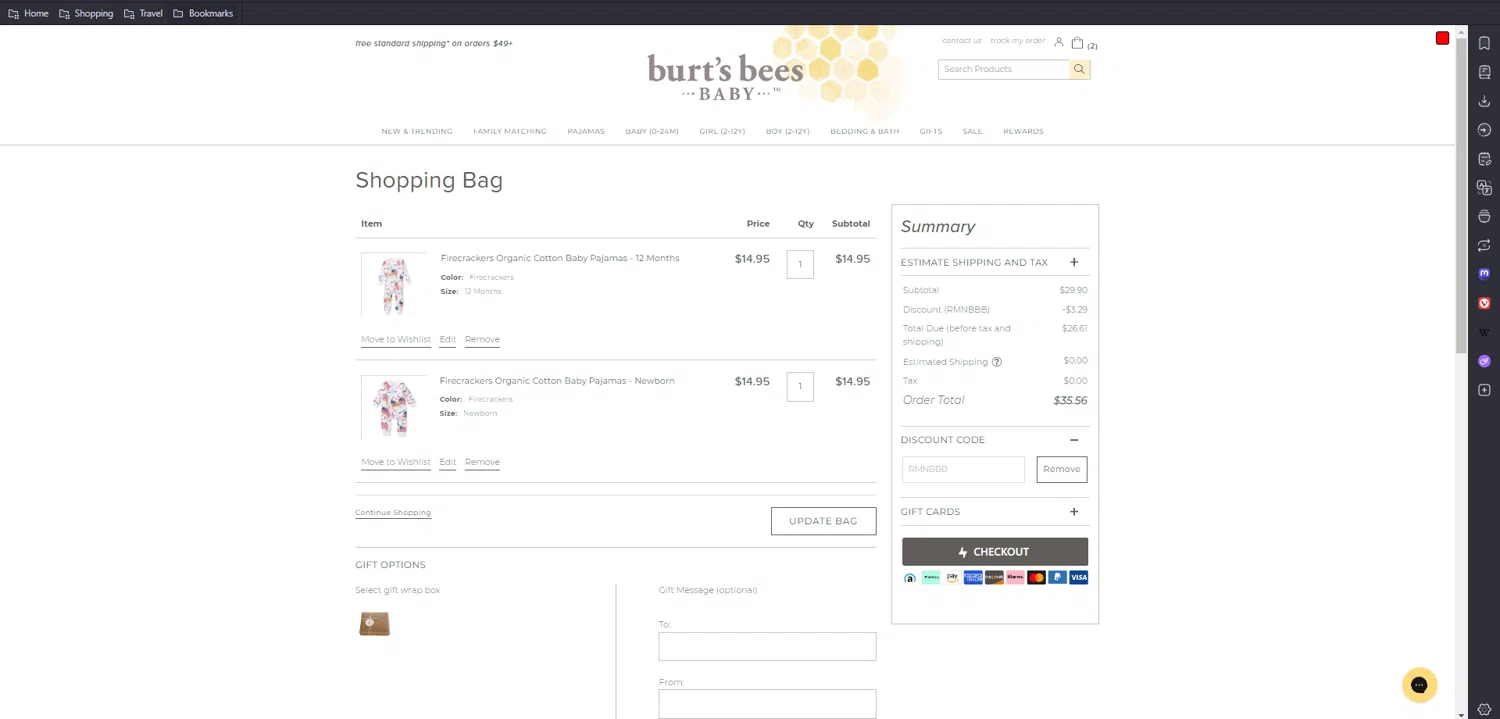Open the History panel in sidebar
The image size is (1500, 719).
(1484, 130)
